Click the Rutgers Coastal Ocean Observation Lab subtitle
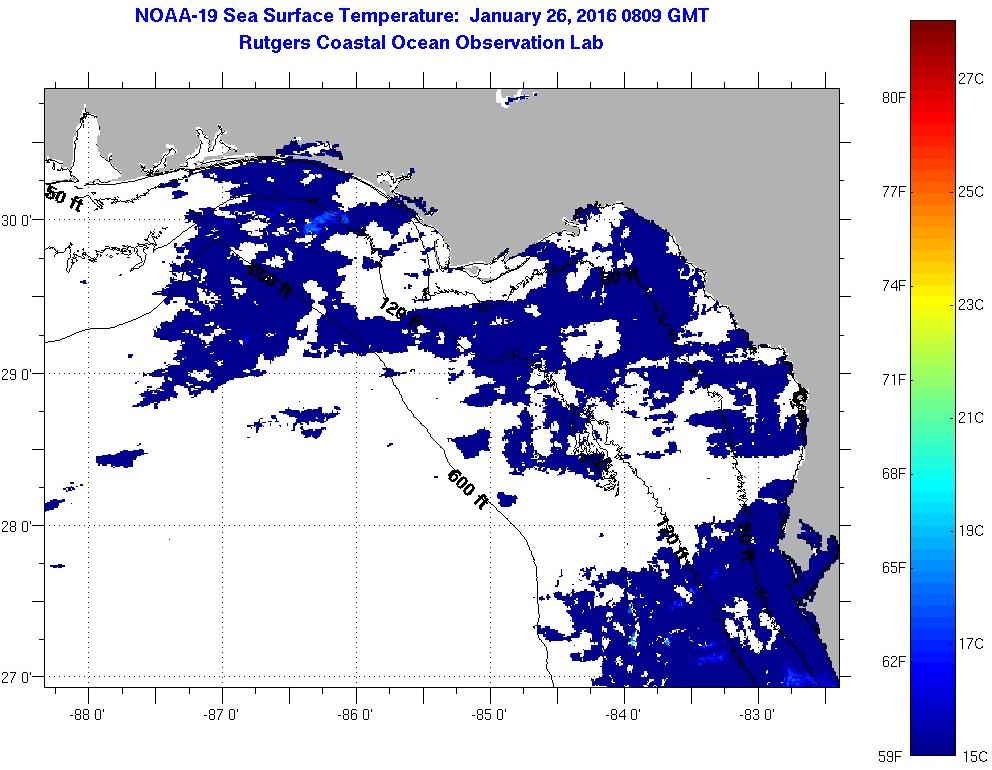The image size is (992, 770). click(421, 43)
